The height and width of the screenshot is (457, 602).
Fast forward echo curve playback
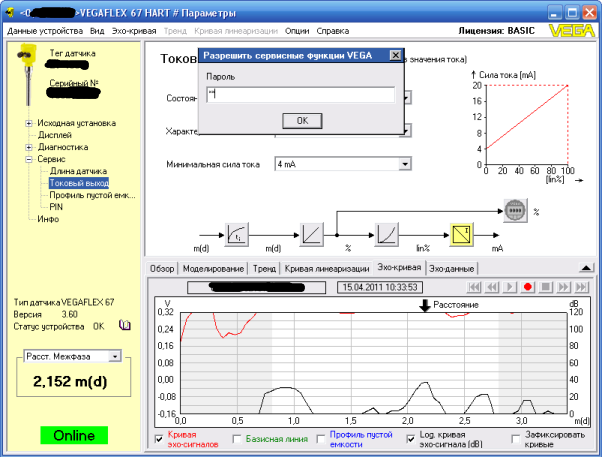click(564, 287)
